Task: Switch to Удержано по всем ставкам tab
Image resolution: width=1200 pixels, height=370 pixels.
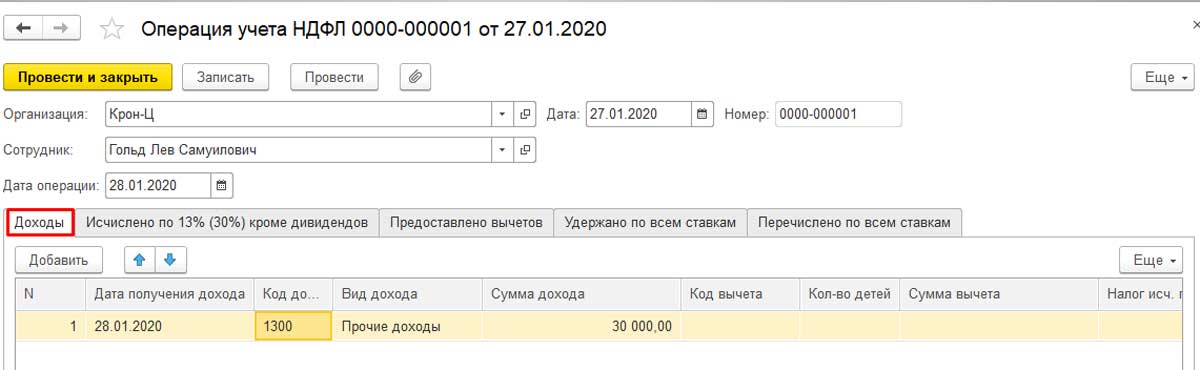Action: [x=650, y=222]
